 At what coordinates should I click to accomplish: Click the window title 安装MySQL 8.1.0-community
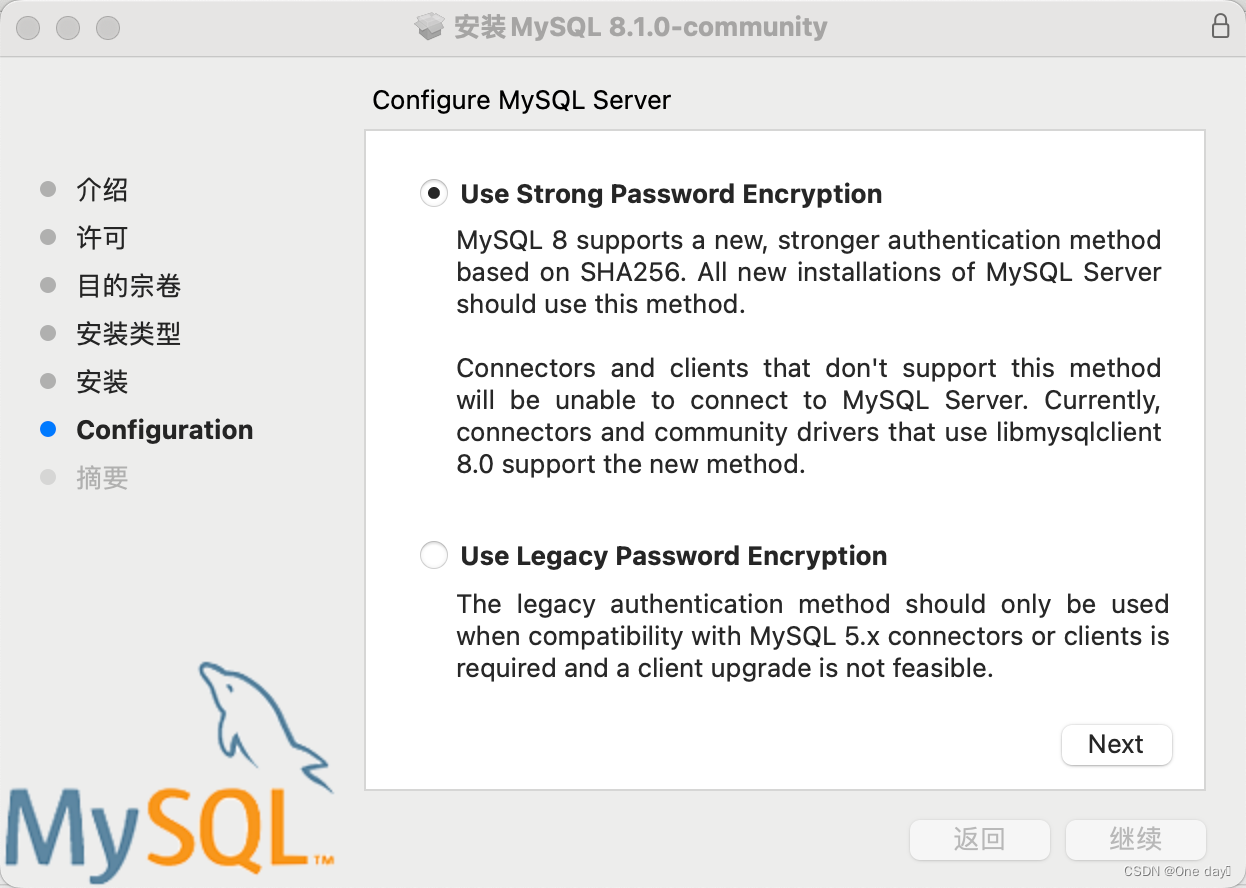point(640,27)
